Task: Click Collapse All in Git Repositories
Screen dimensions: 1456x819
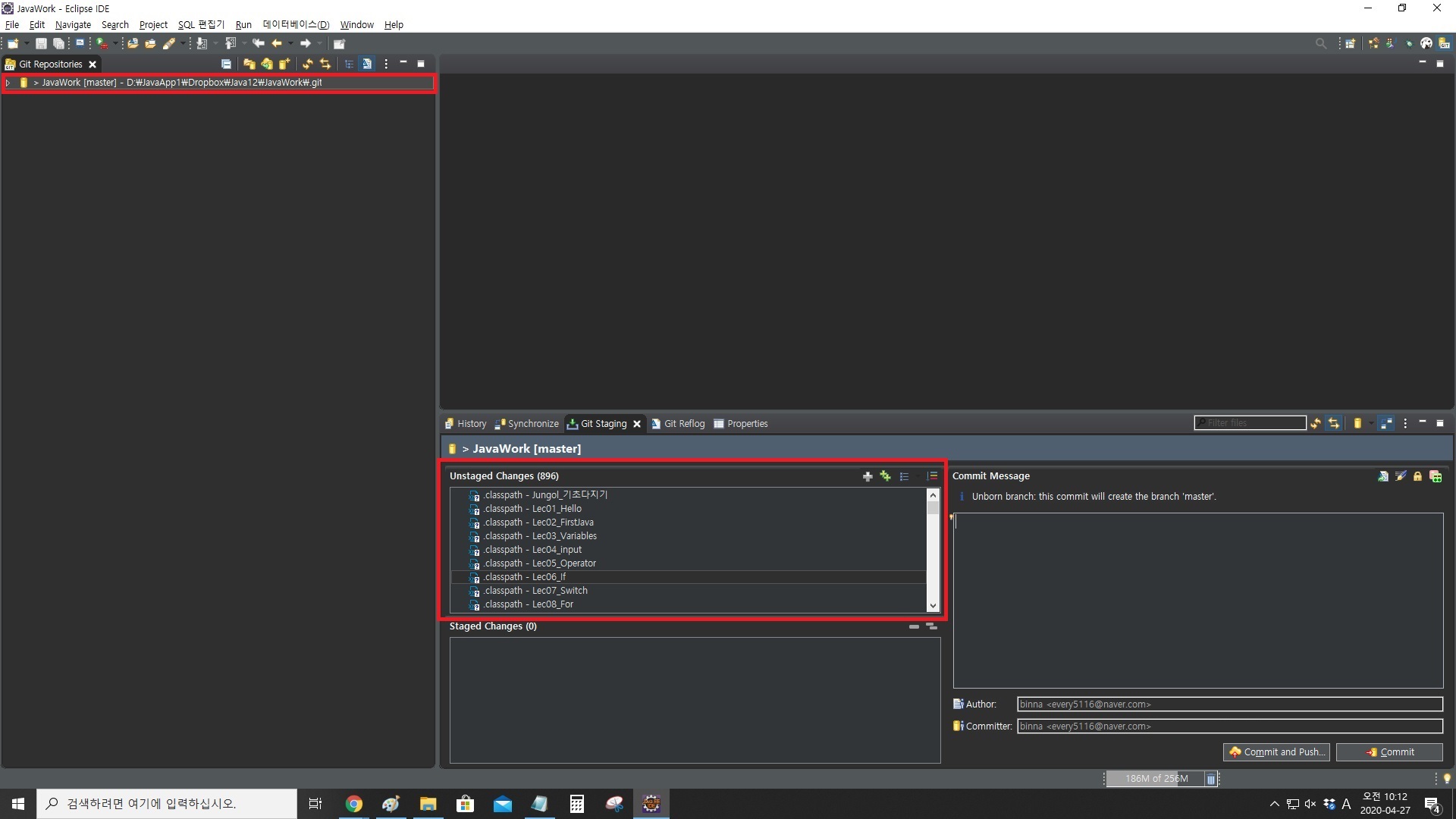Action: coord(226,64)
